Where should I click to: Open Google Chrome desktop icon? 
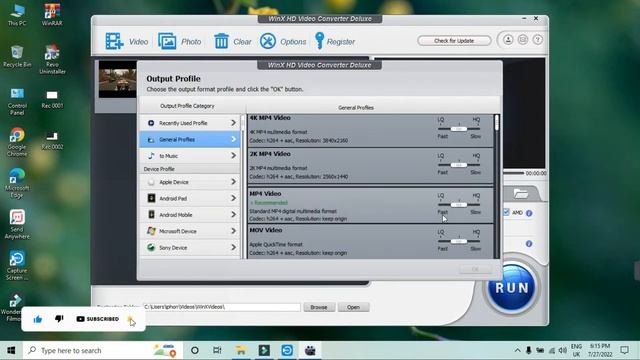(17, 142)
